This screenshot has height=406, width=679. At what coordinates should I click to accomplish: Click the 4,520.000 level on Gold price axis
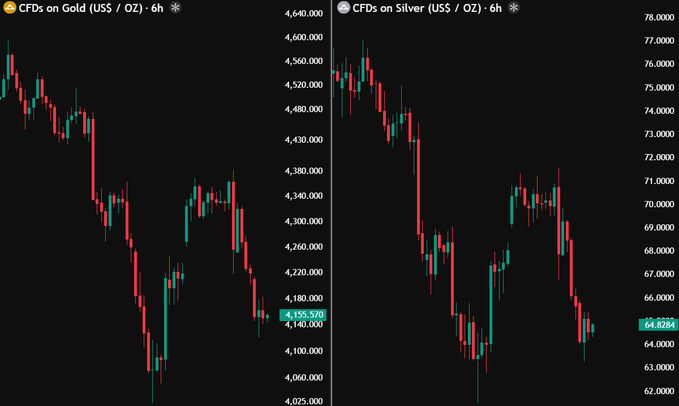[x=304, y=85]
